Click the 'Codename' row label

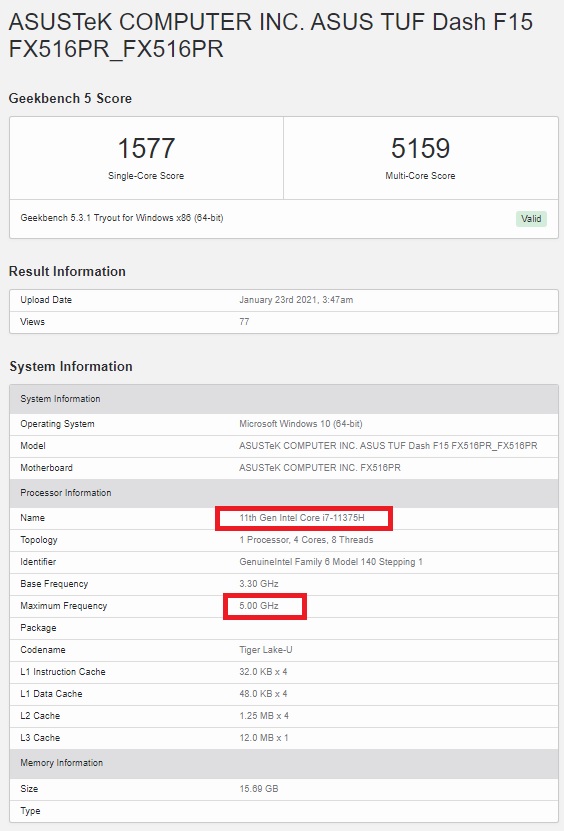click(43, 650)
